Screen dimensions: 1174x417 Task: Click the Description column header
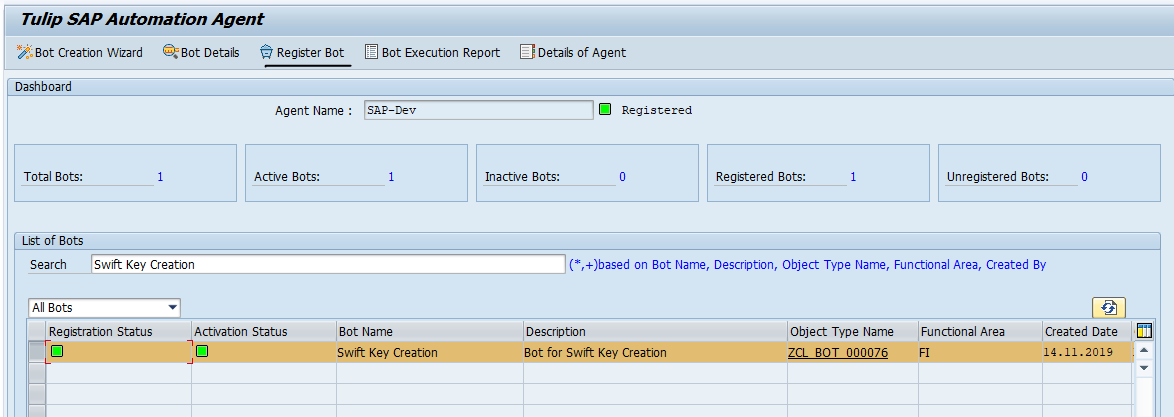click(x=655, y=332)
